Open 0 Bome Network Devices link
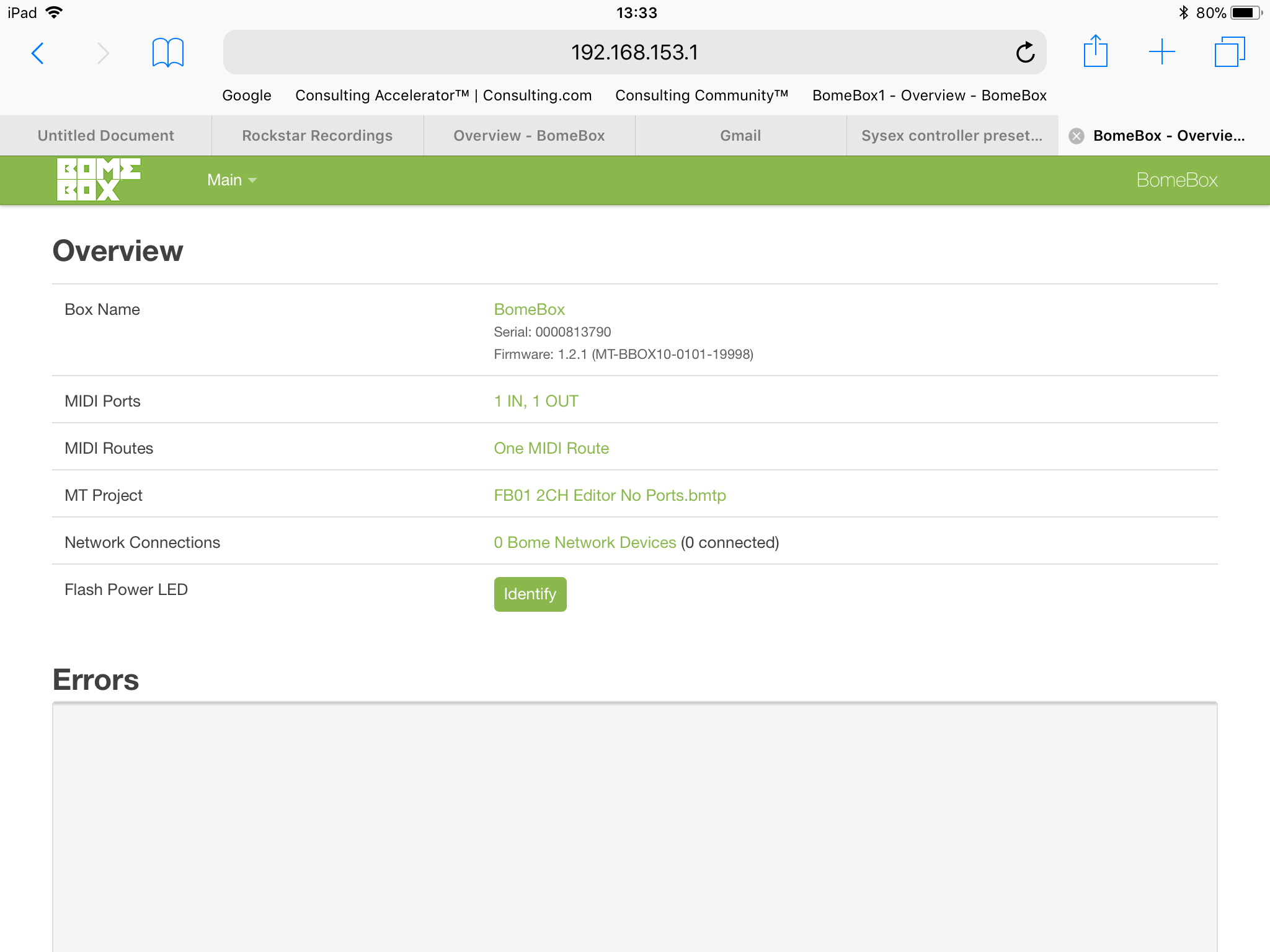1270x952 pixels. (x=585, y=542)
